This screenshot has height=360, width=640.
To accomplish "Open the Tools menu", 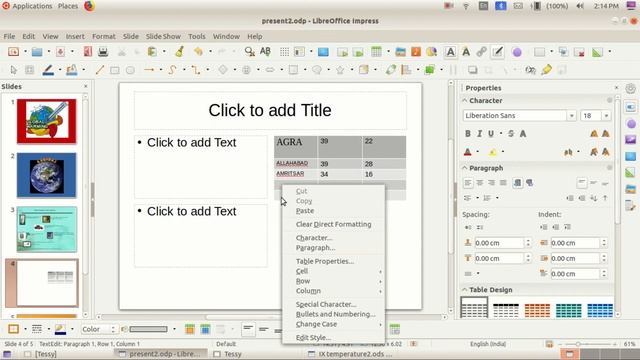I will 197,36.
